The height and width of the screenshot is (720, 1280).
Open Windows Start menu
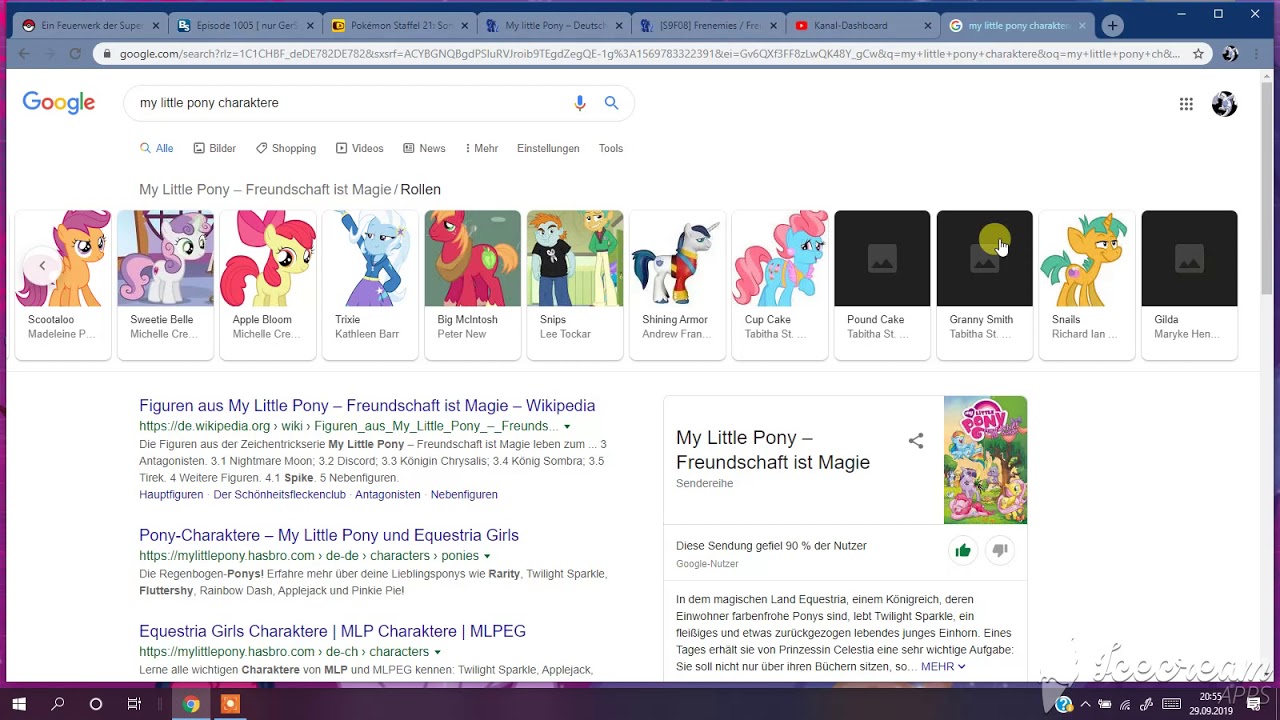[19, 704]
